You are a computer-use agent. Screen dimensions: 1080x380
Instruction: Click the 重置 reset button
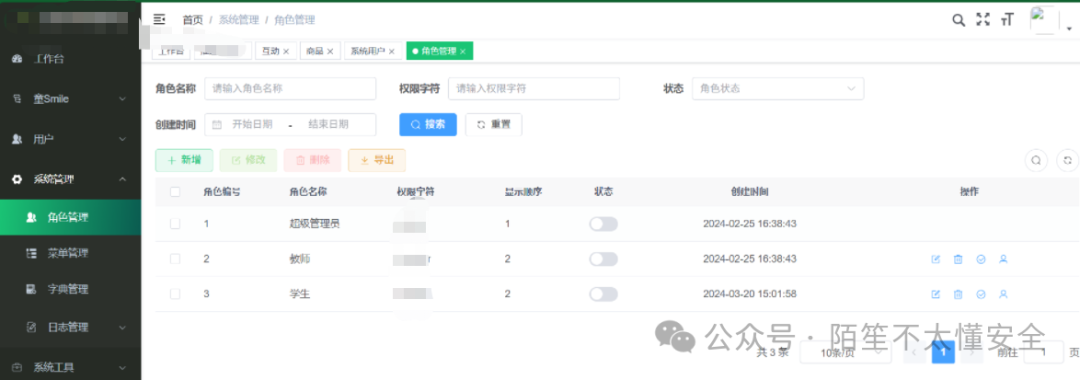493,125
